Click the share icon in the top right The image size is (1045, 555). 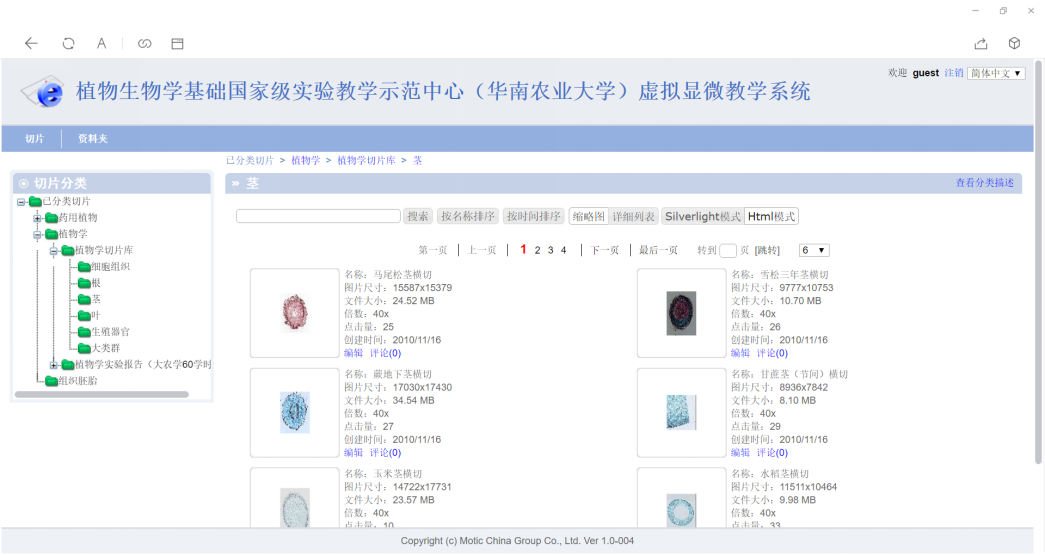980,43
